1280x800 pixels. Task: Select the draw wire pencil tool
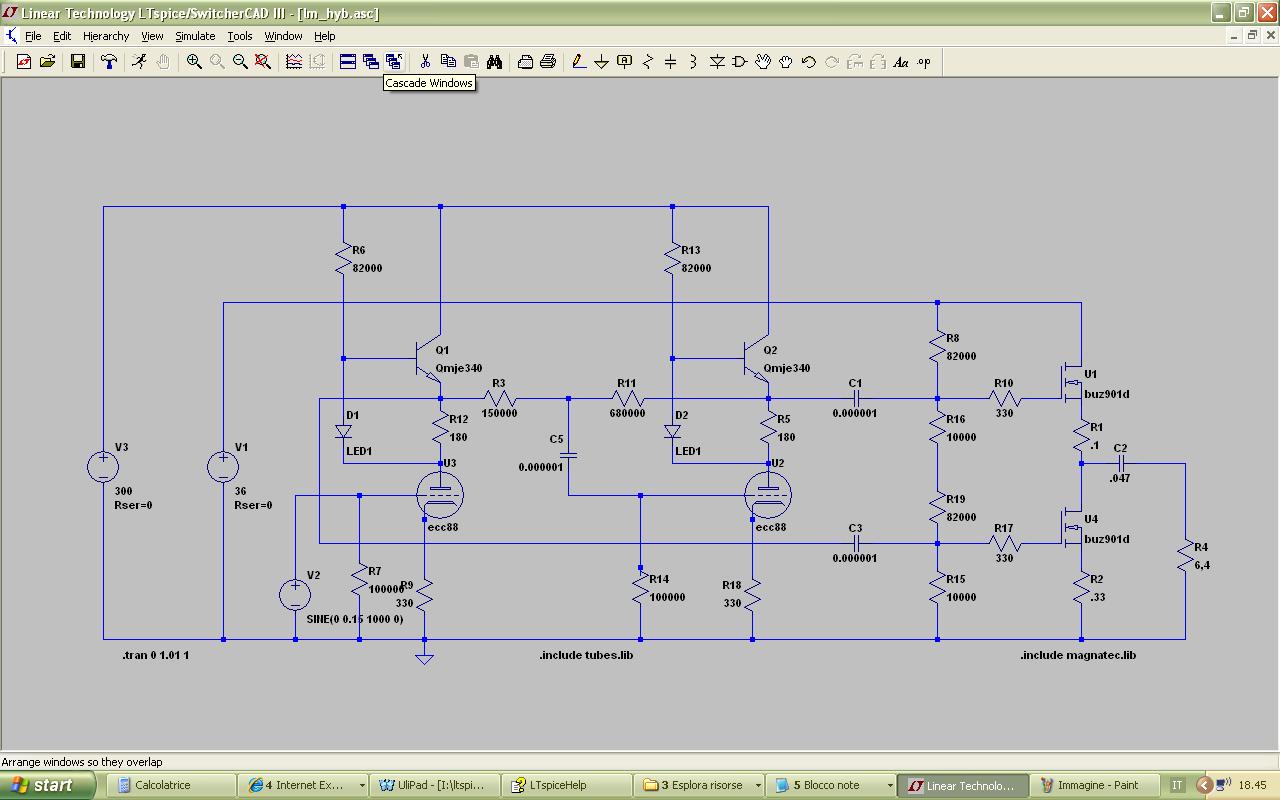[578, 62]
